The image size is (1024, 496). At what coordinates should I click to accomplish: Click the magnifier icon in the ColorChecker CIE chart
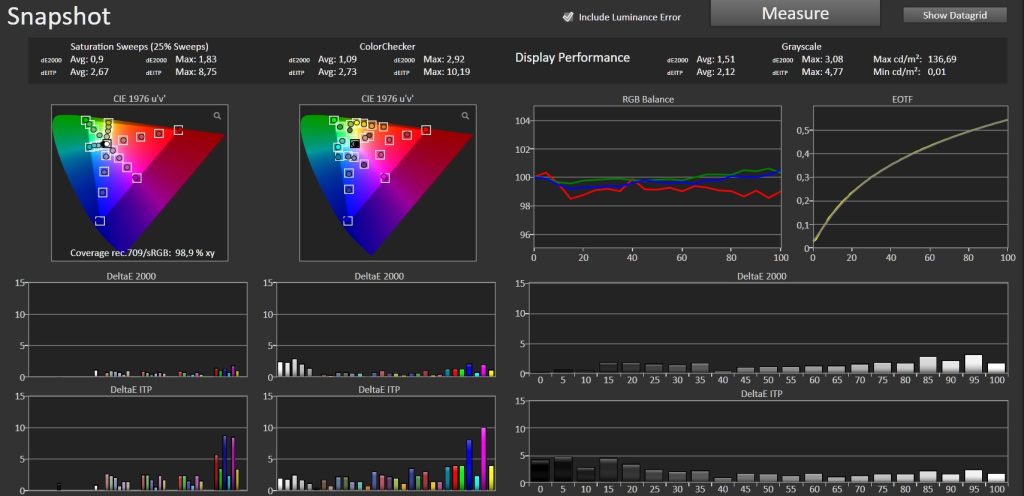[x=464, y=116]
